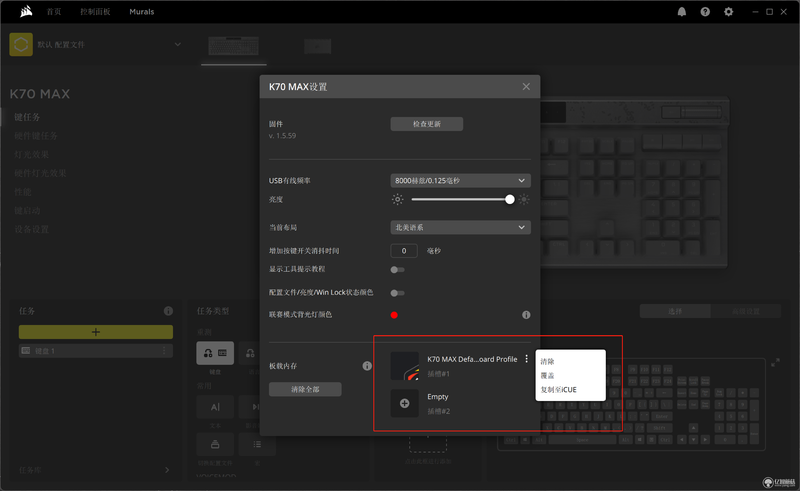Screen dimensions: 800x491
Task: Click K70 MAX Default profile slot thumbnail
Action: [405, 366]
